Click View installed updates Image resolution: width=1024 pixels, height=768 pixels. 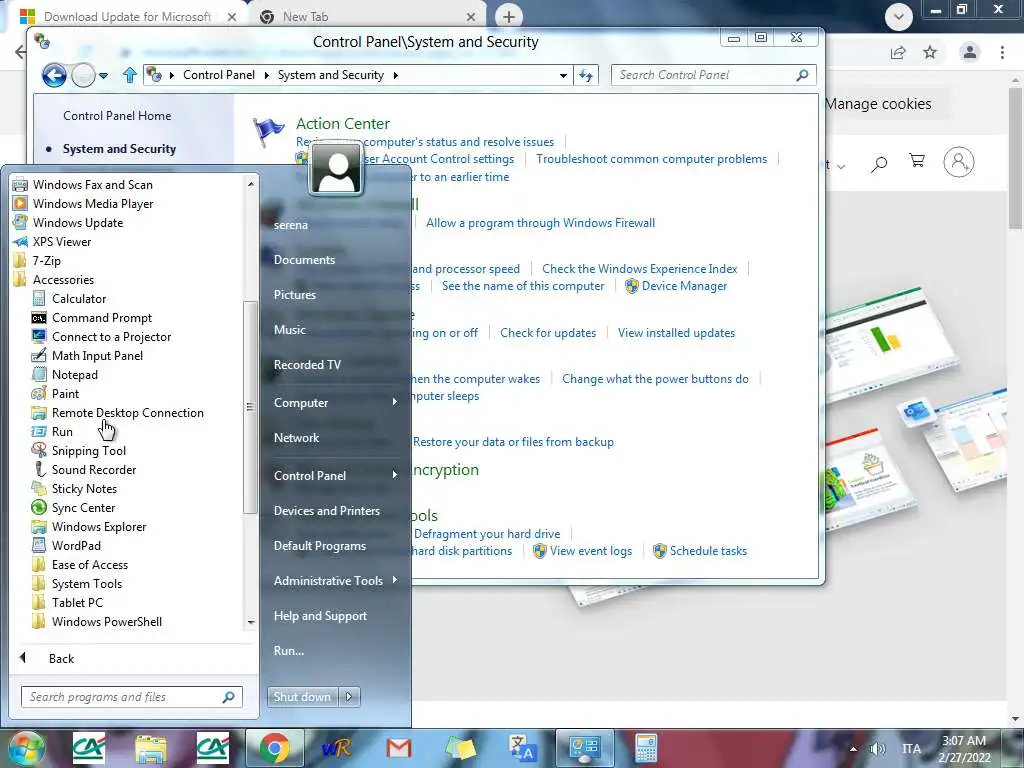[677, 332]
